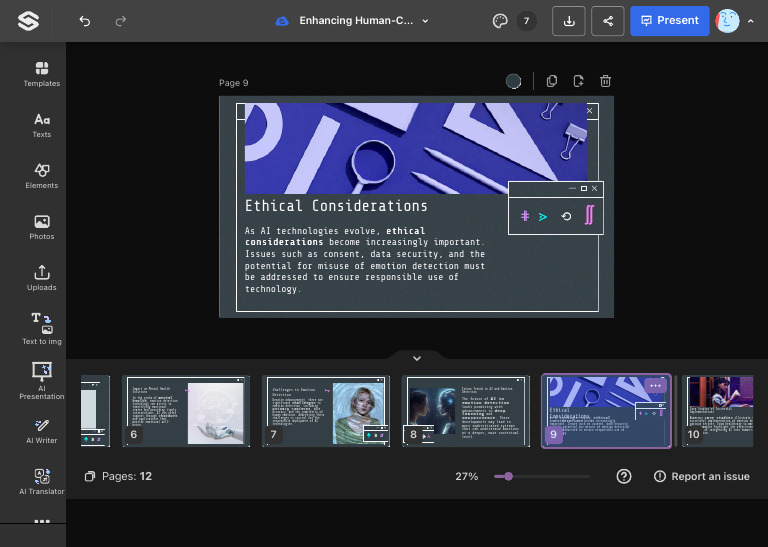Select the cyan arrow symbol on slide
This screenshot has height=547, width=768.
point(543,216)
